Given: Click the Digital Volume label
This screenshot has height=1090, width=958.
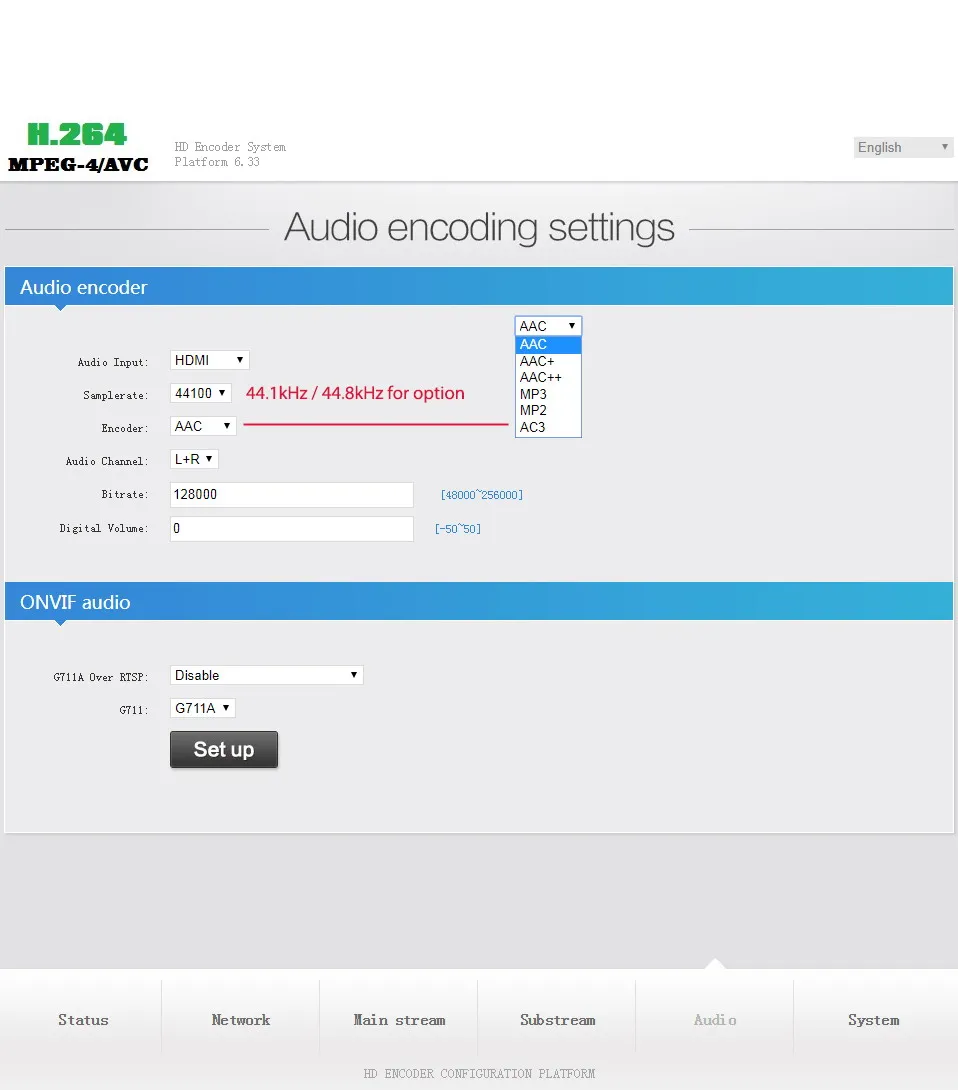Looking at the screenshot, I should [104, 528].
